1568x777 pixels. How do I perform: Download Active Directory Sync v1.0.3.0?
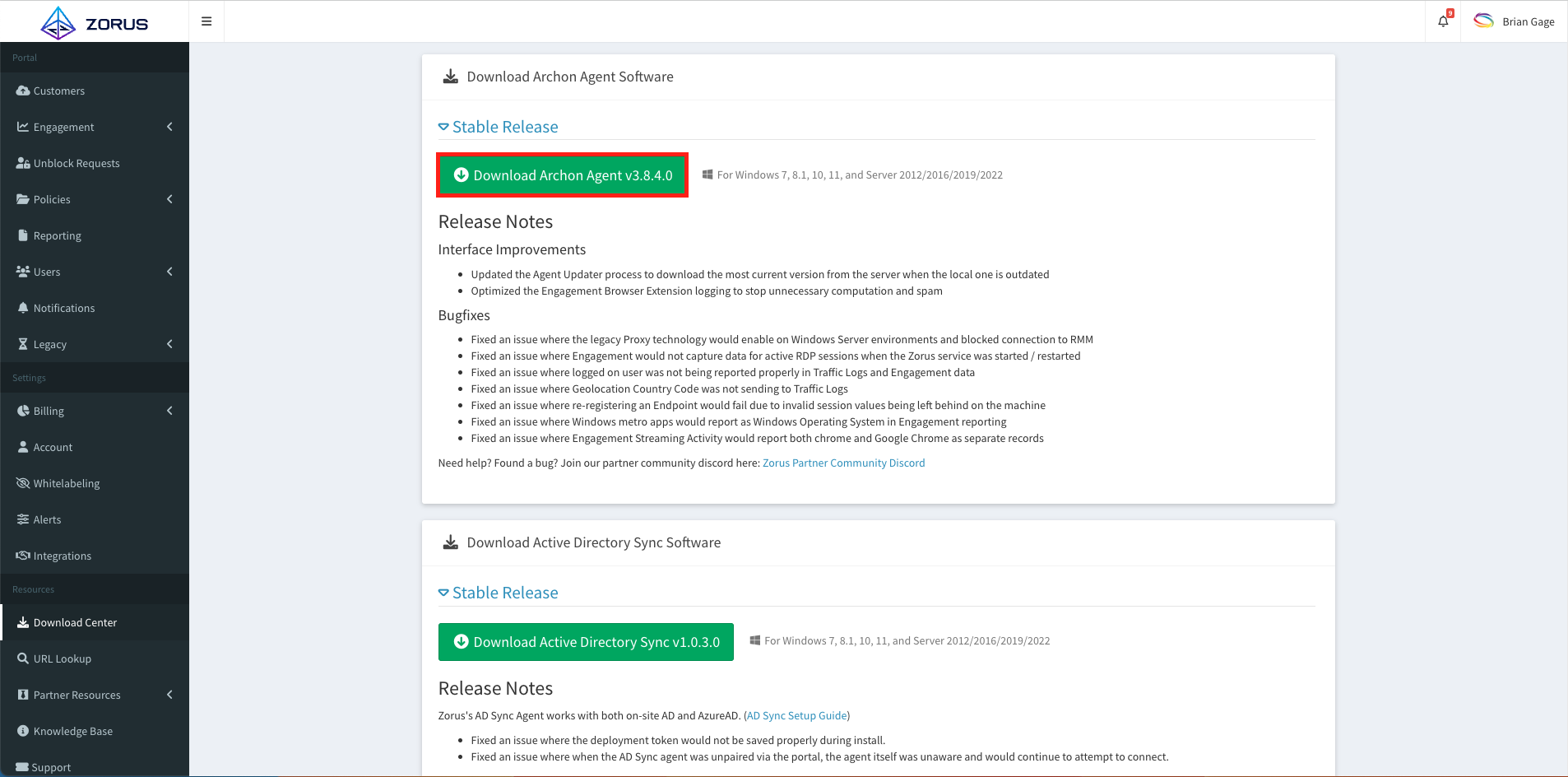click(x=586, y=642)
